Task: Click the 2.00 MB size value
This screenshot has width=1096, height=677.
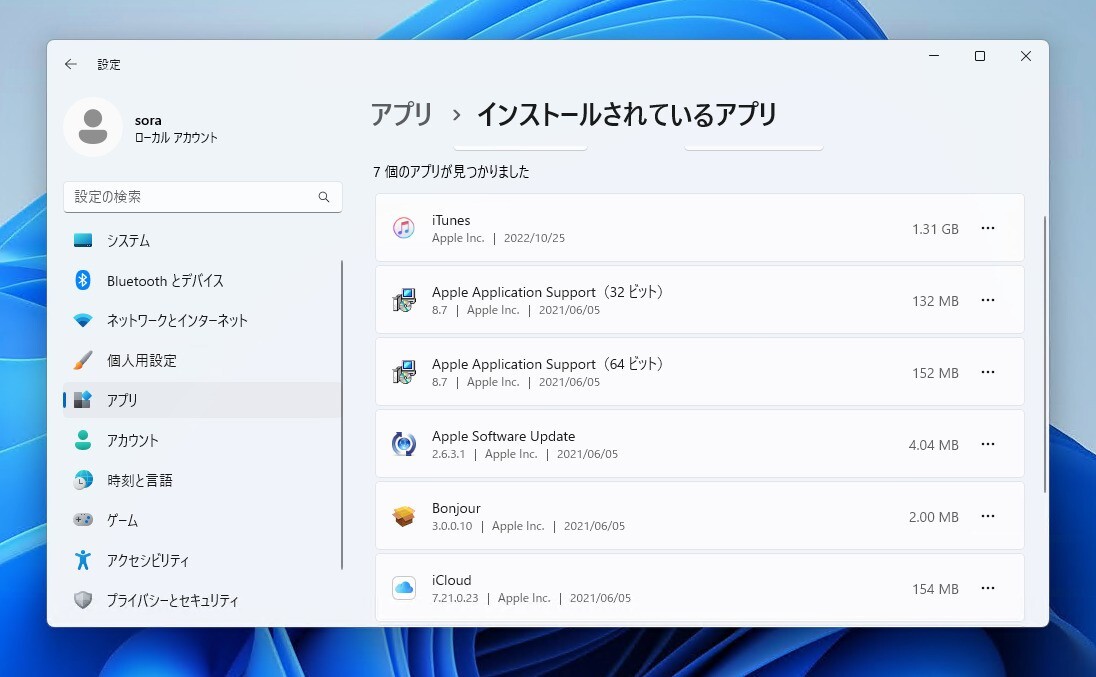Action: tap(933, 517)
